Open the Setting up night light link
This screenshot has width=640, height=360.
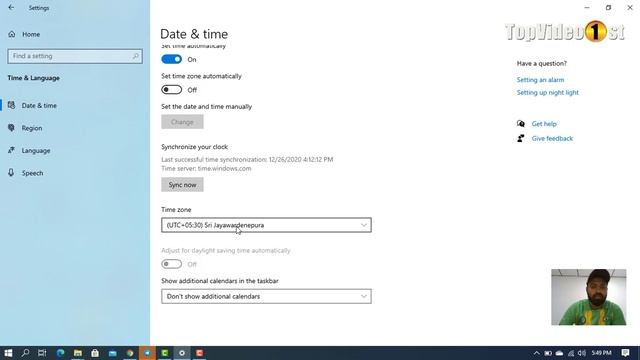click(x=548, y=92)
